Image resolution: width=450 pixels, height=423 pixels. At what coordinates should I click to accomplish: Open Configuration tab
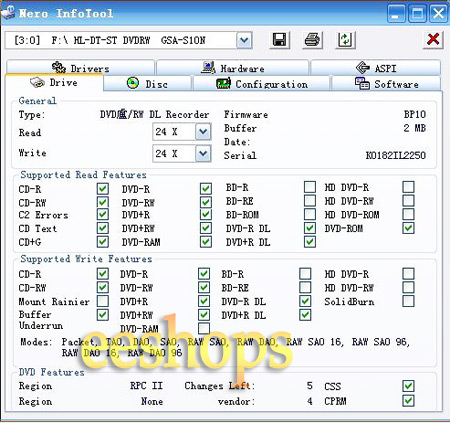click(261, 84)
